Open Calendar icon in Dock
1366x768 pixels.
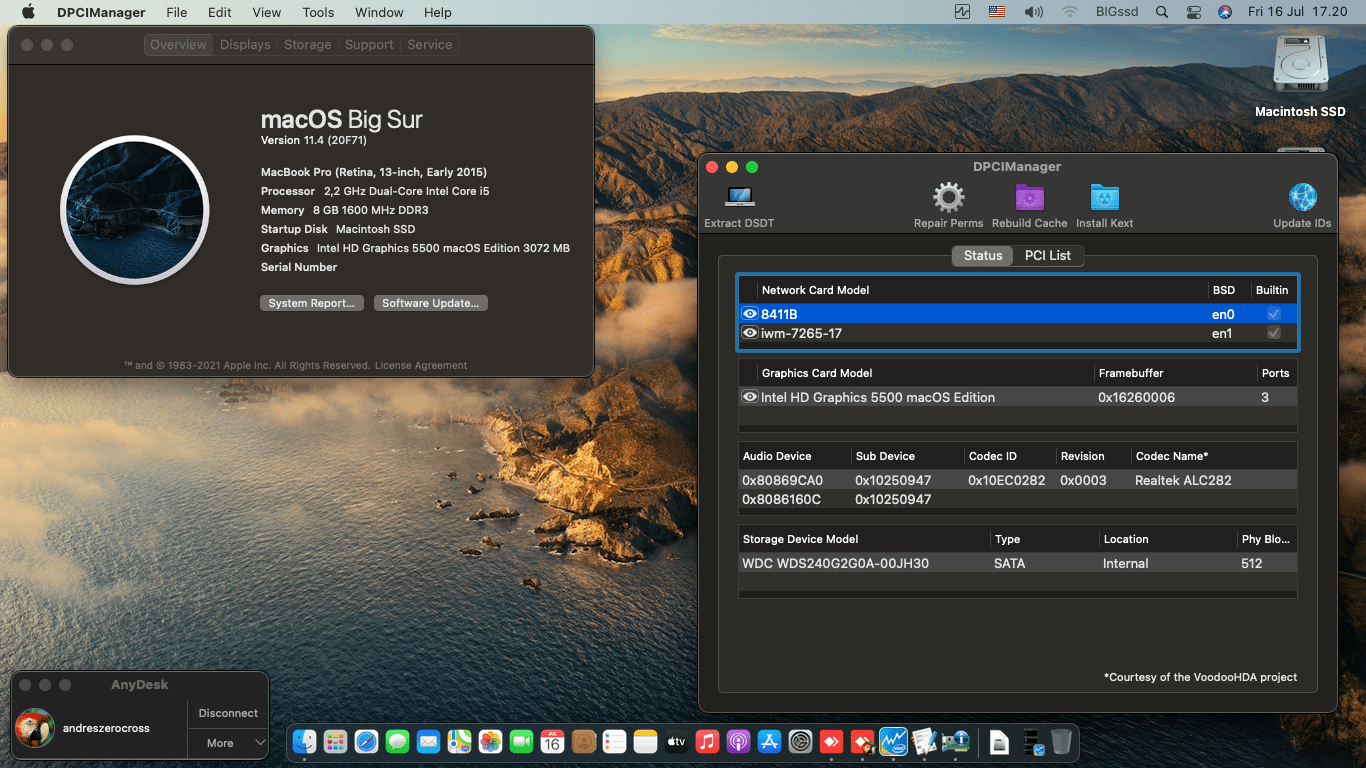[x=552, y=741]
